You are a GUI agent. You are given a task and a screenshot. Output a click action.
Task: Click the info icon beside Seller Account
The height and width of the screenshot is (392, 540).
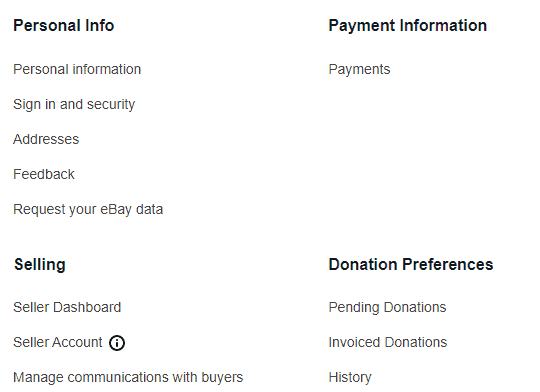pyautogui.click(x=117, y=343)
